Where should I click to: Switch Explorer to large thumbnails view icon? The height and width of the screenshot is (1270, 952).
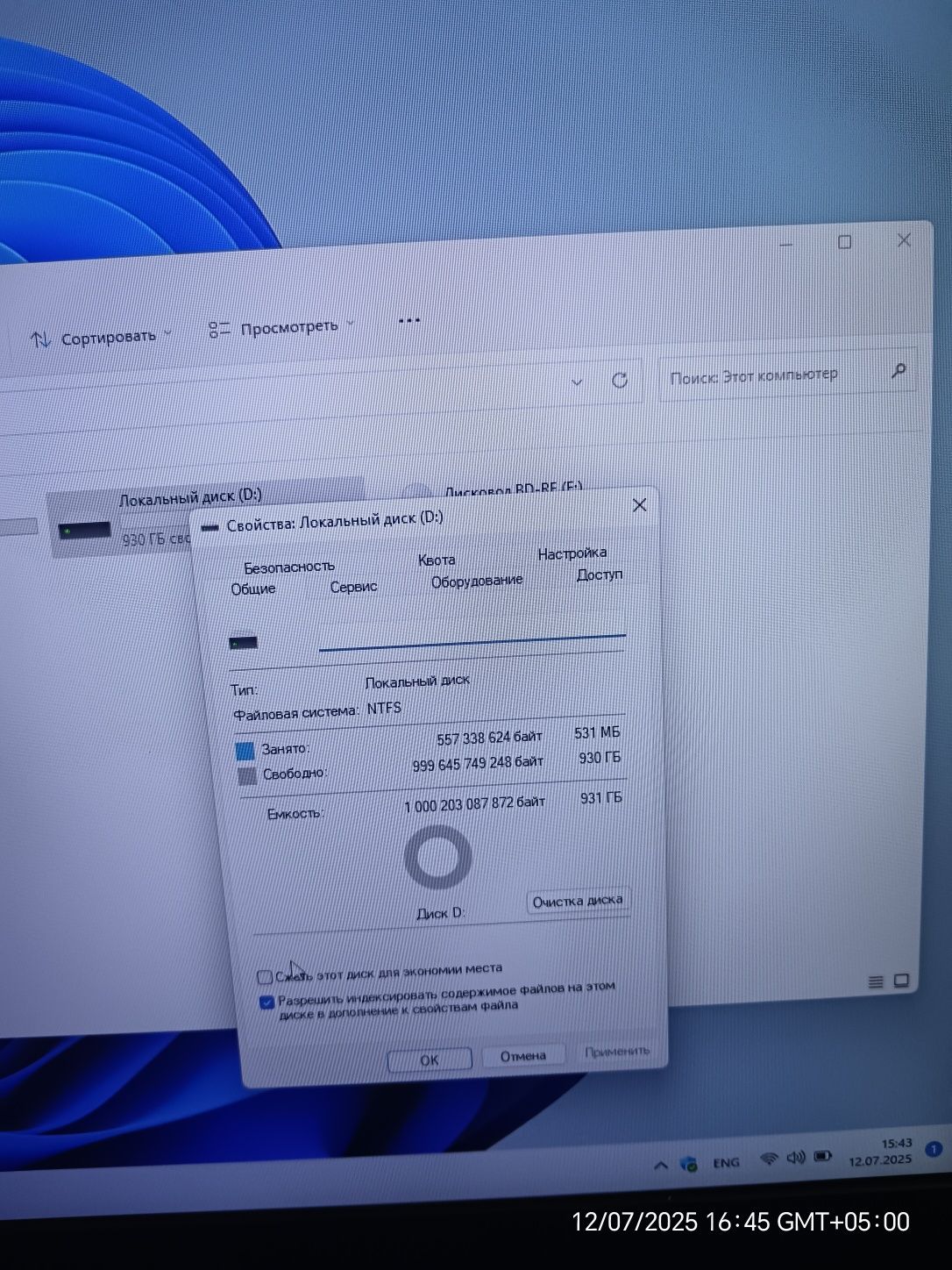pos(900,981)
